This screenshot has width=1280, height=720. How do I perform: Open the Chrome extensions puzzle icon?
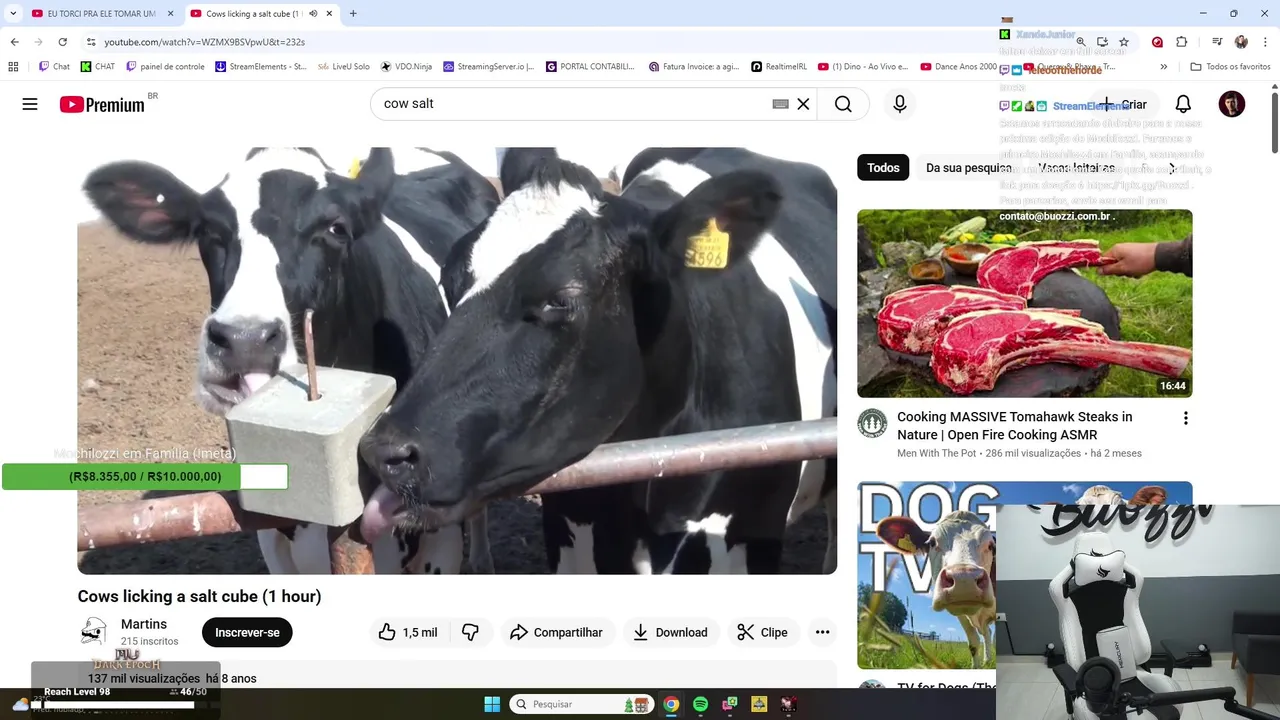[x=1181, y=42]
